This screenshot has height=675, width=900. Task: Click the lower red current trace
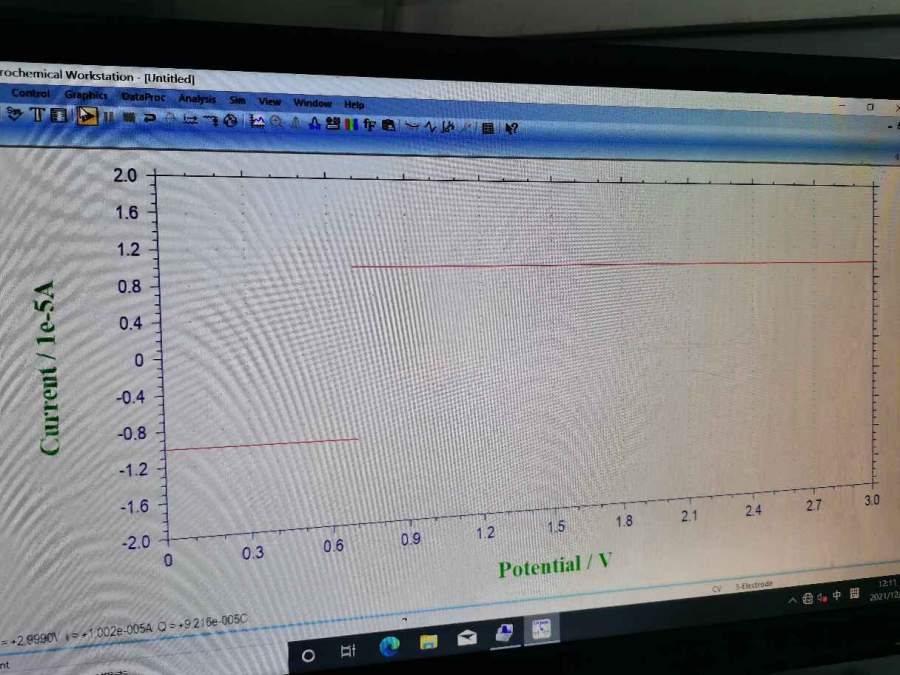(262, 445)
